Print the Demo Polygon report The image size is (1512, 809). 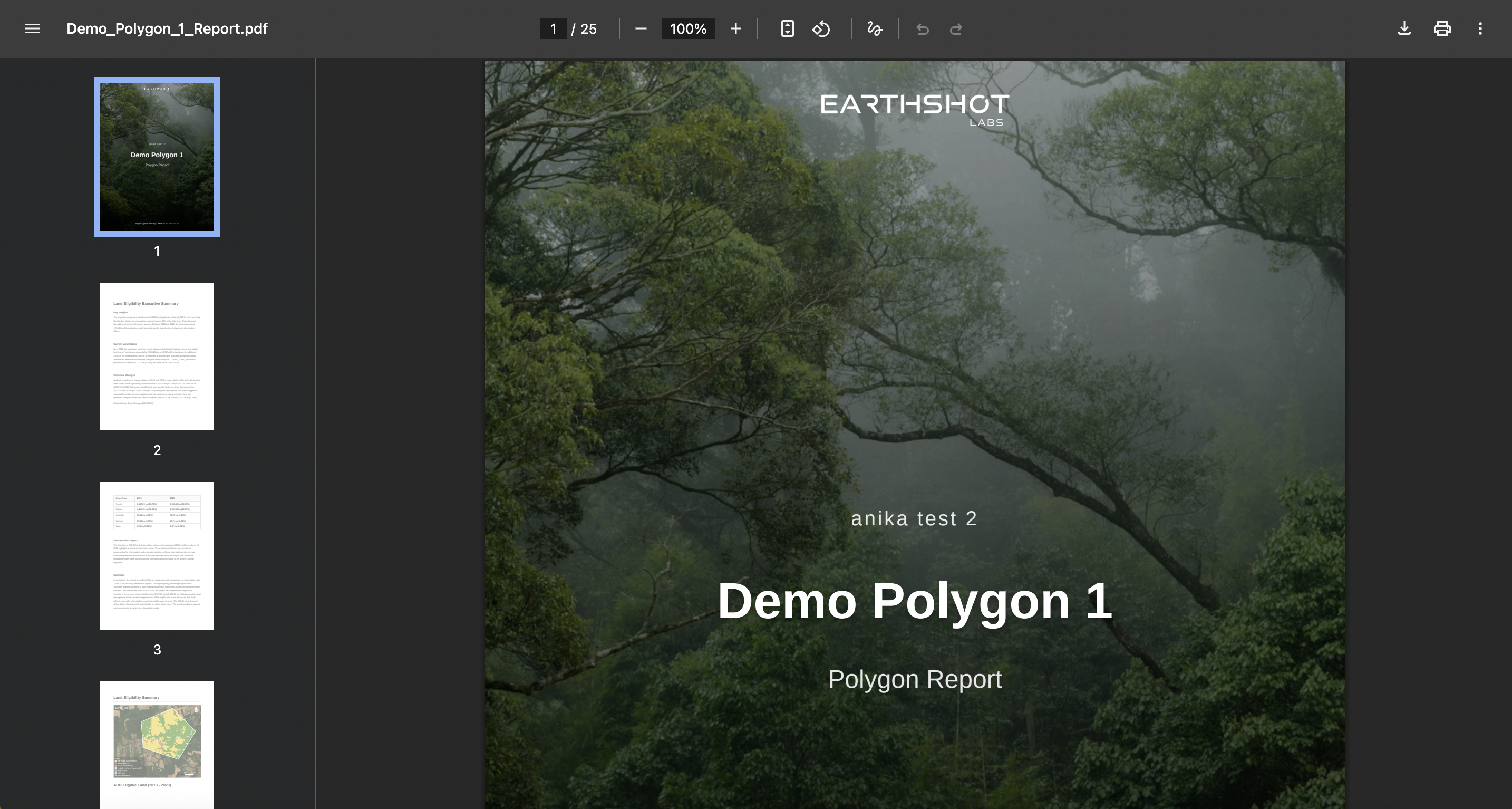coord(1442,29)
